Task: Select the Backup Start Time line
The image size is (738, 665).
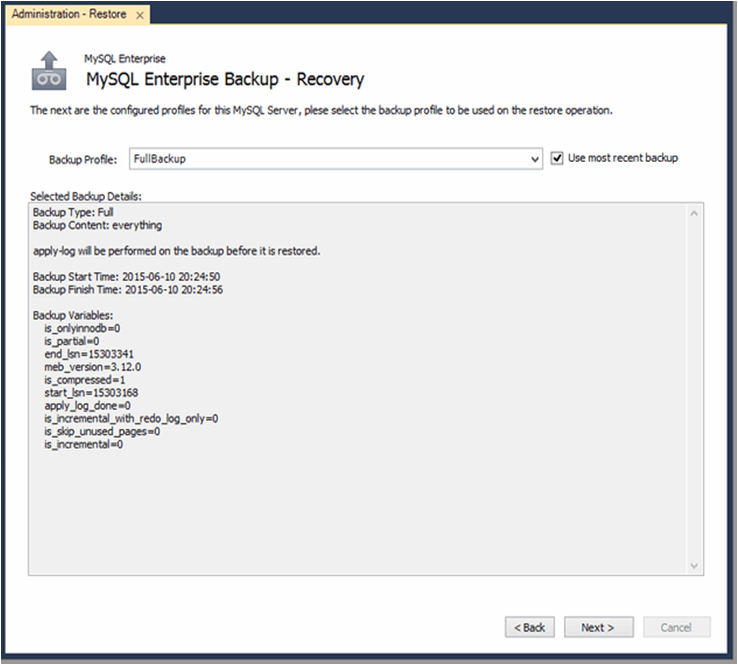Action: point(126,276)
